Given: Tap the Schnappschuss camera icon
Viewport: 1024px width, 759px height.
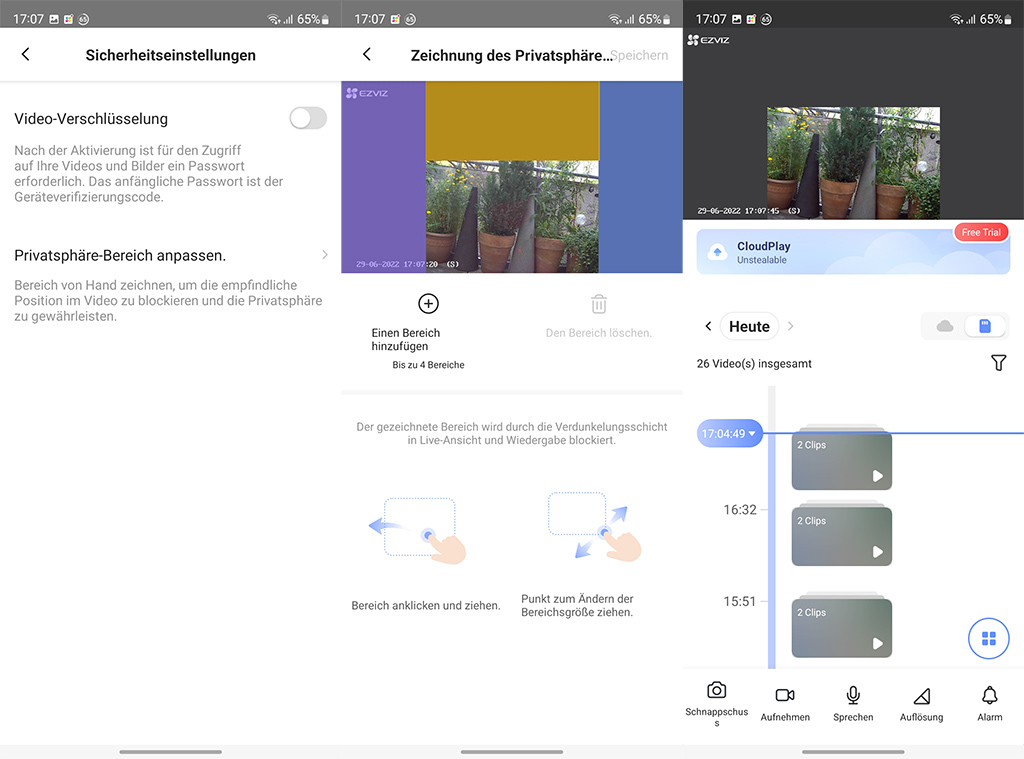Looking at the screenshot, I should point(716,691).
